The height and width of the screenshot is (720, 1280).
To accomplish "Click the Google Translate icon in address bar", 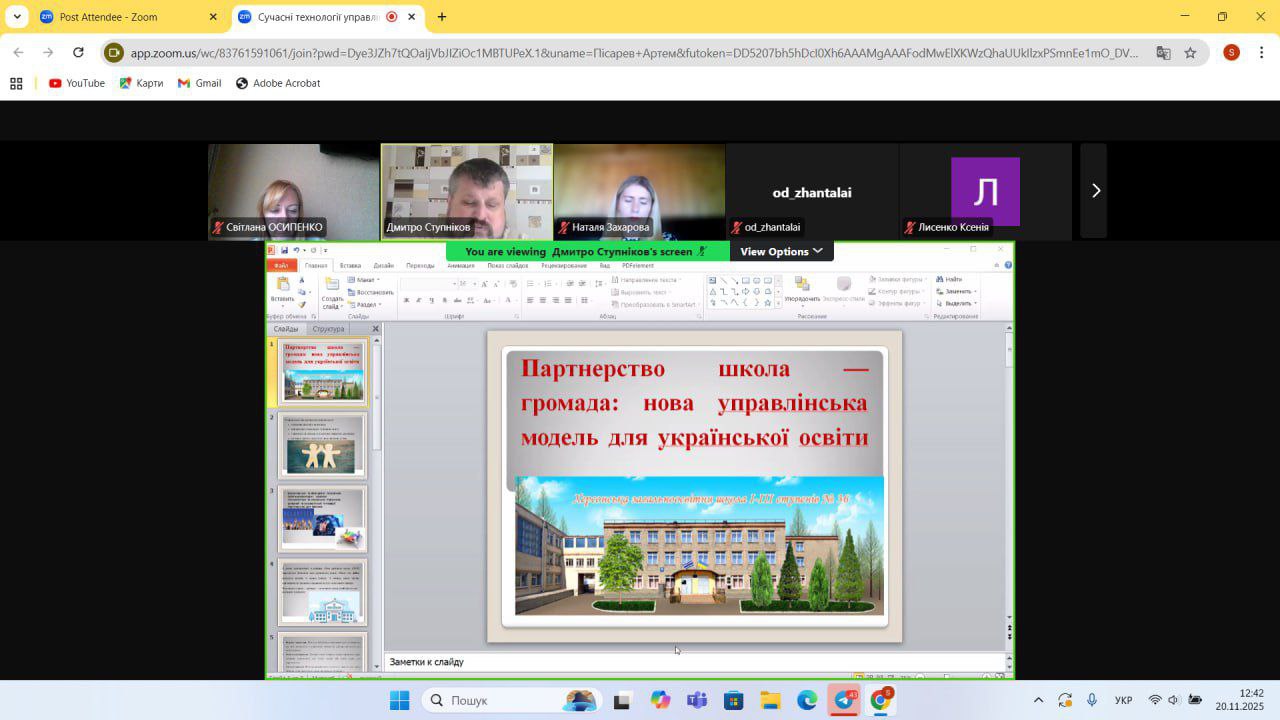I will point(1163,53).
